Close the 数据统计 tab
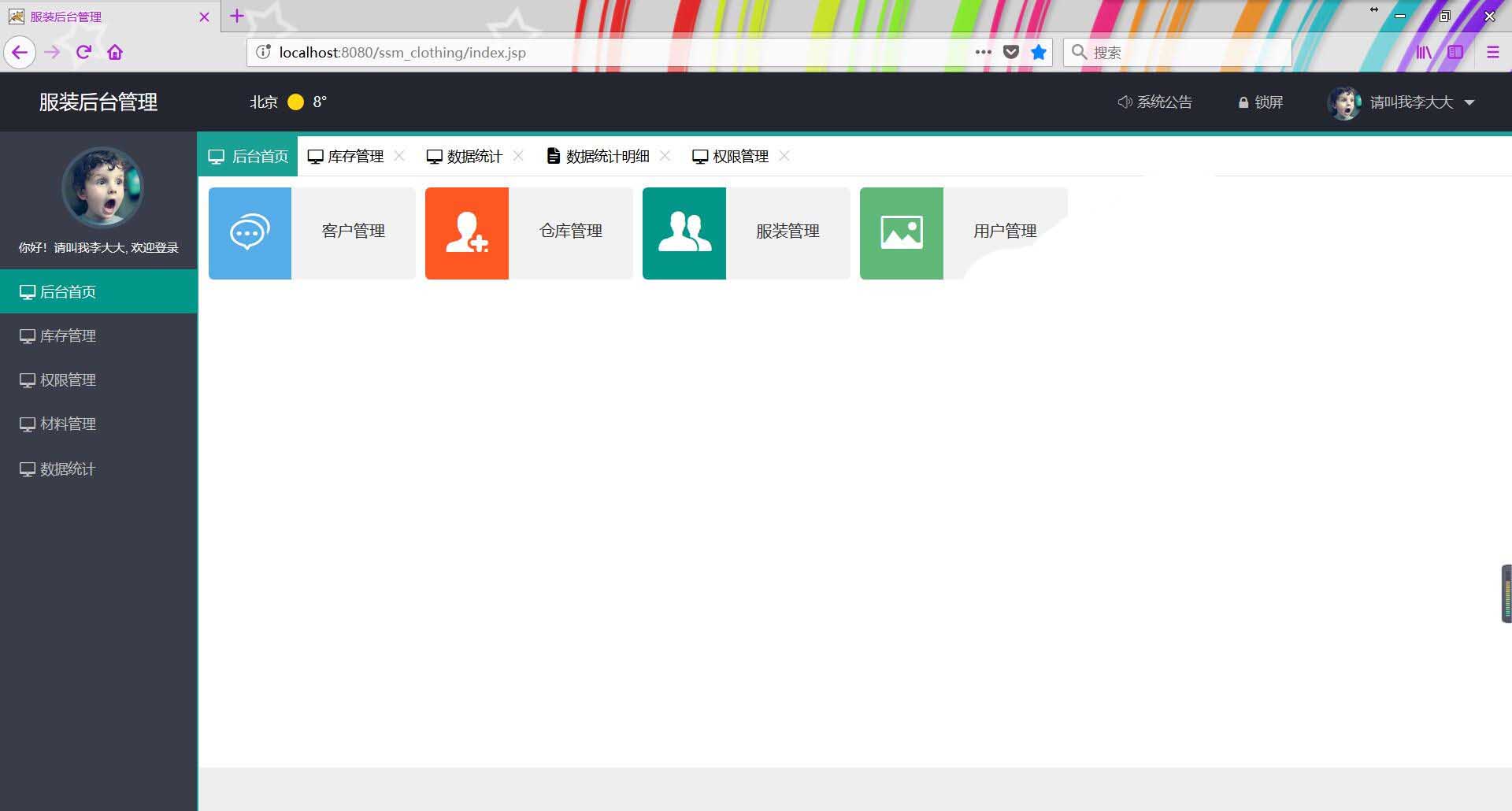This screenshot has width=1512, height=811. (518, 156)
